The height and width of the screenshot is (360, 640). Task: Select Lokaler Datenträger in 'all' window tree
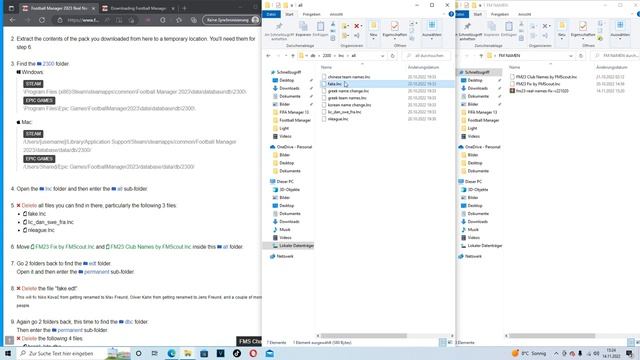point(293,246)
